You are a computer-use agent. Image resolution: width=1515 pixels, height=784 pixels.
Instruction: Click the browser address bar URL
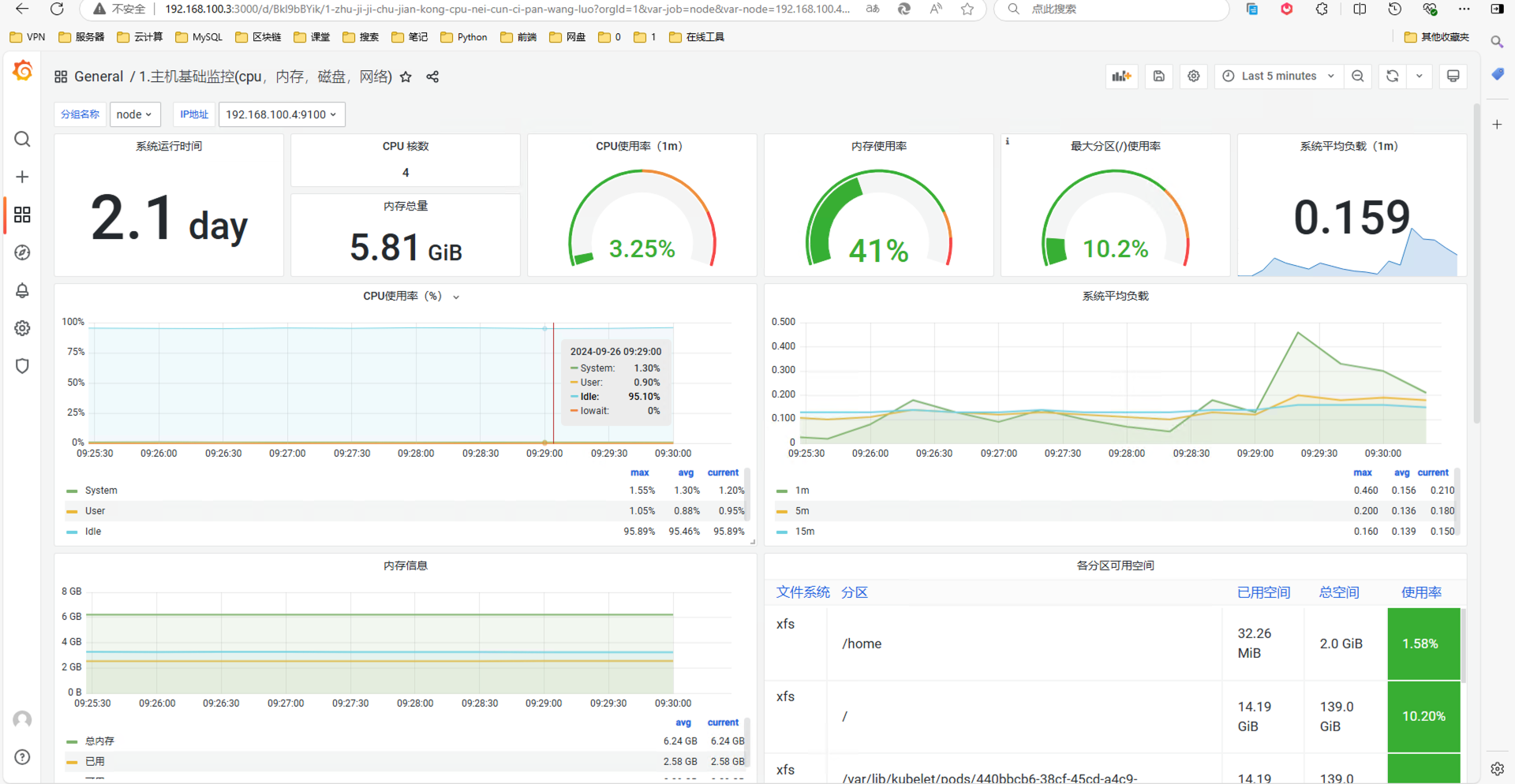pyautogui.click(x=507, y=9)
